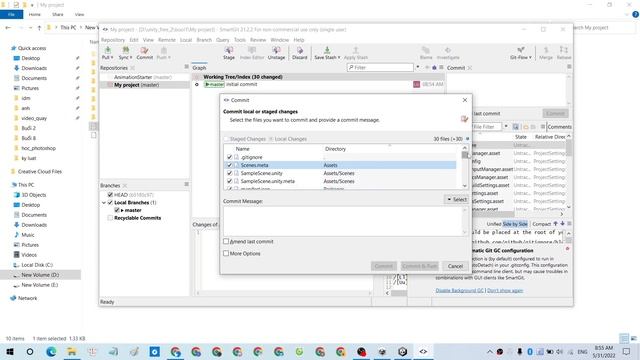Viewport: 640px width, 360px height.
Task: Enable More Options checkbox
Action: 226,253
